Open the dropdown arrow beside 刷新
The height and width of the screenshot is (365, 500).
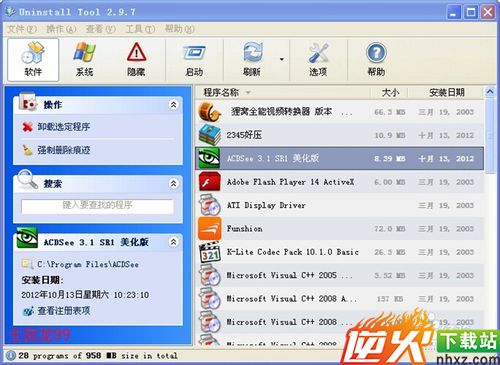tap(282, 59)
